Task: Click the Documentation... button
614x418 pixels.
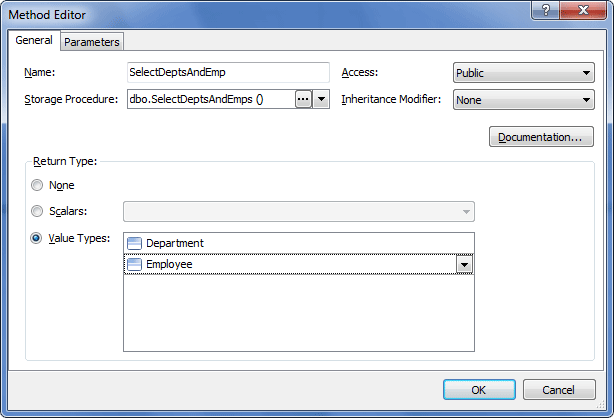Action: (x=541, y=137)
